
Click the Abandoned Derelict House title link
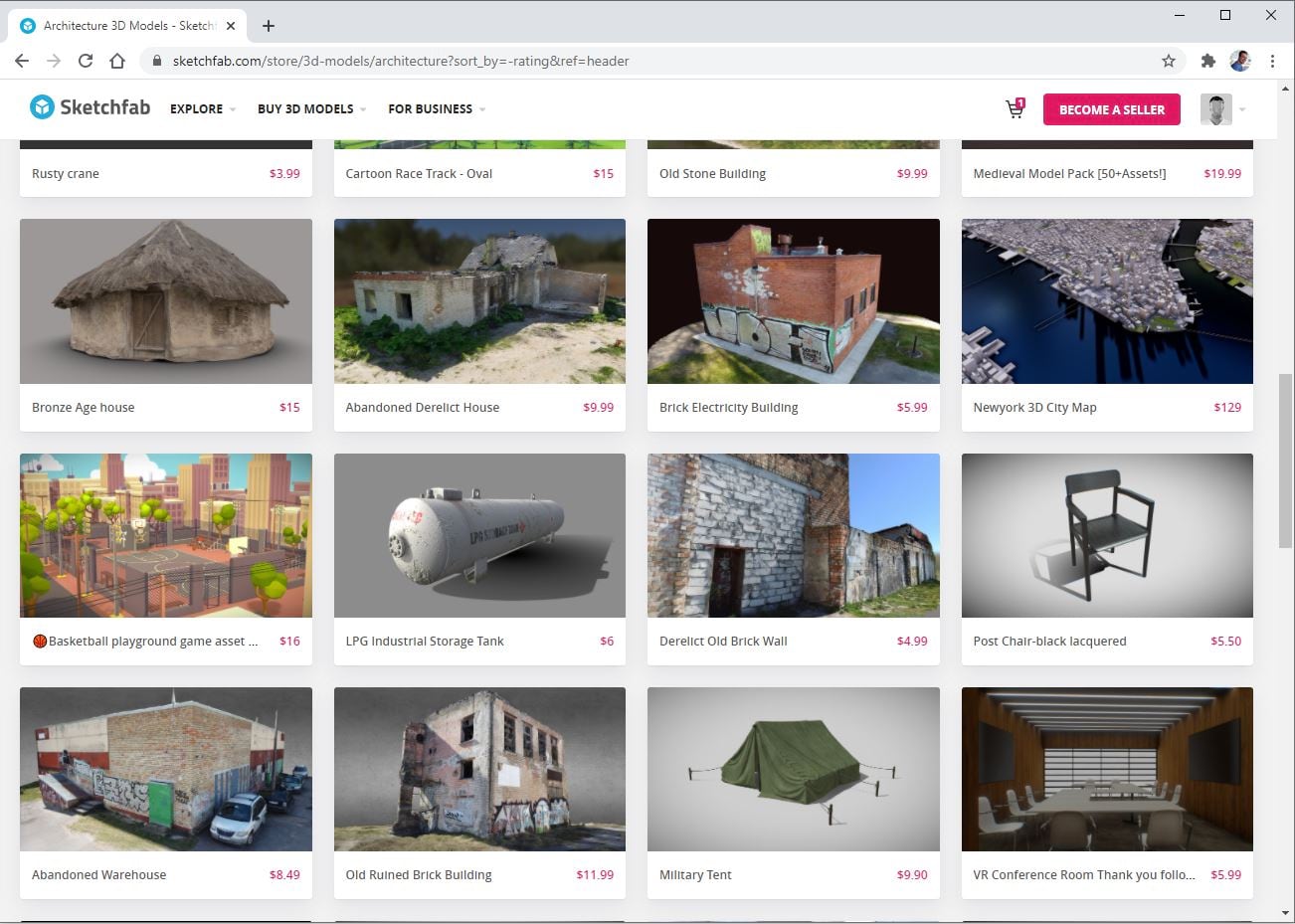(x=423, y=407)
